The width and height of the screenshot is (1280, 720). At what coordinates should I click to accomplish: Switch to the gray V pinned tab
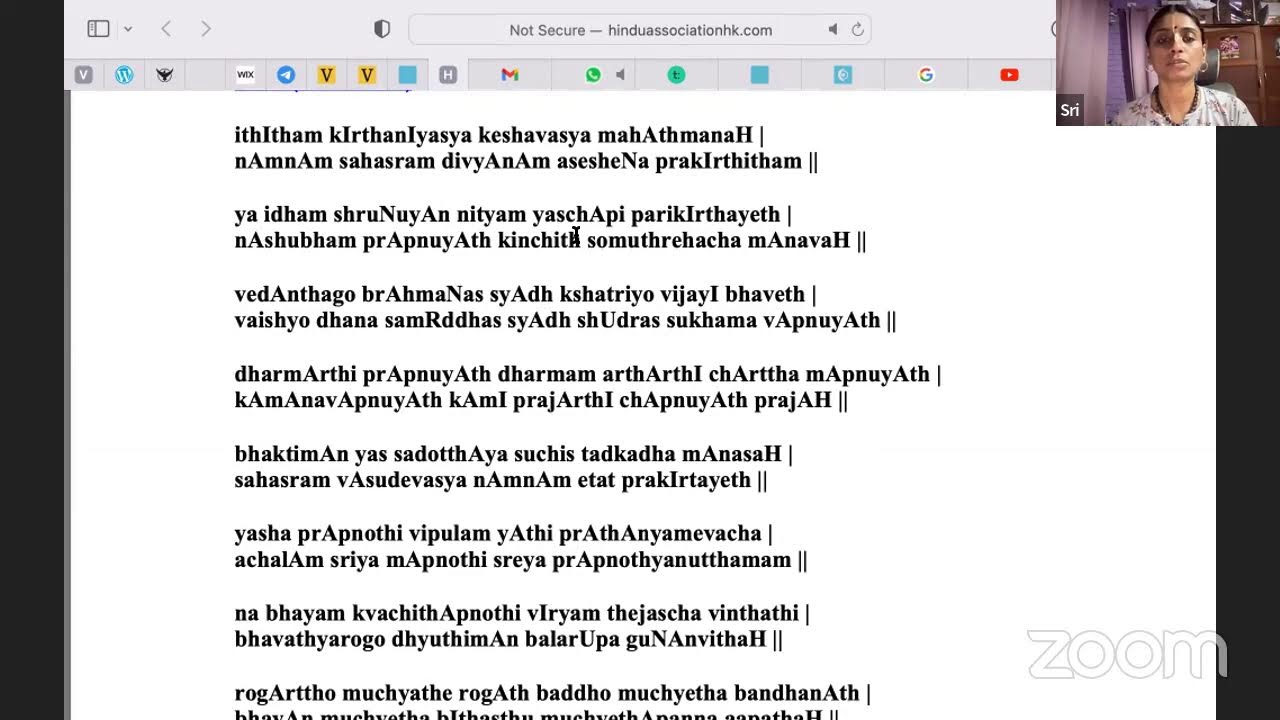[x=84, y=75]
